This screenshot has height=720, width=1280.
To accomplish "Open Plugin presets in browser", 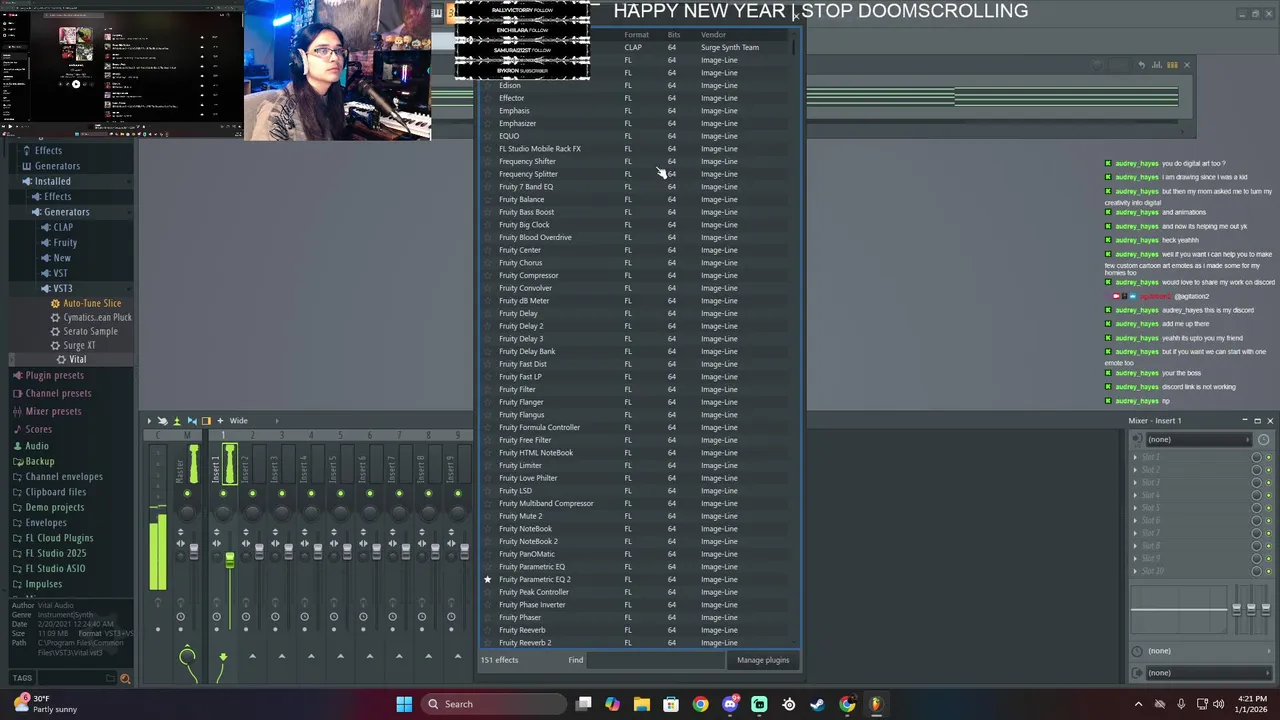I will pos(54,376).
